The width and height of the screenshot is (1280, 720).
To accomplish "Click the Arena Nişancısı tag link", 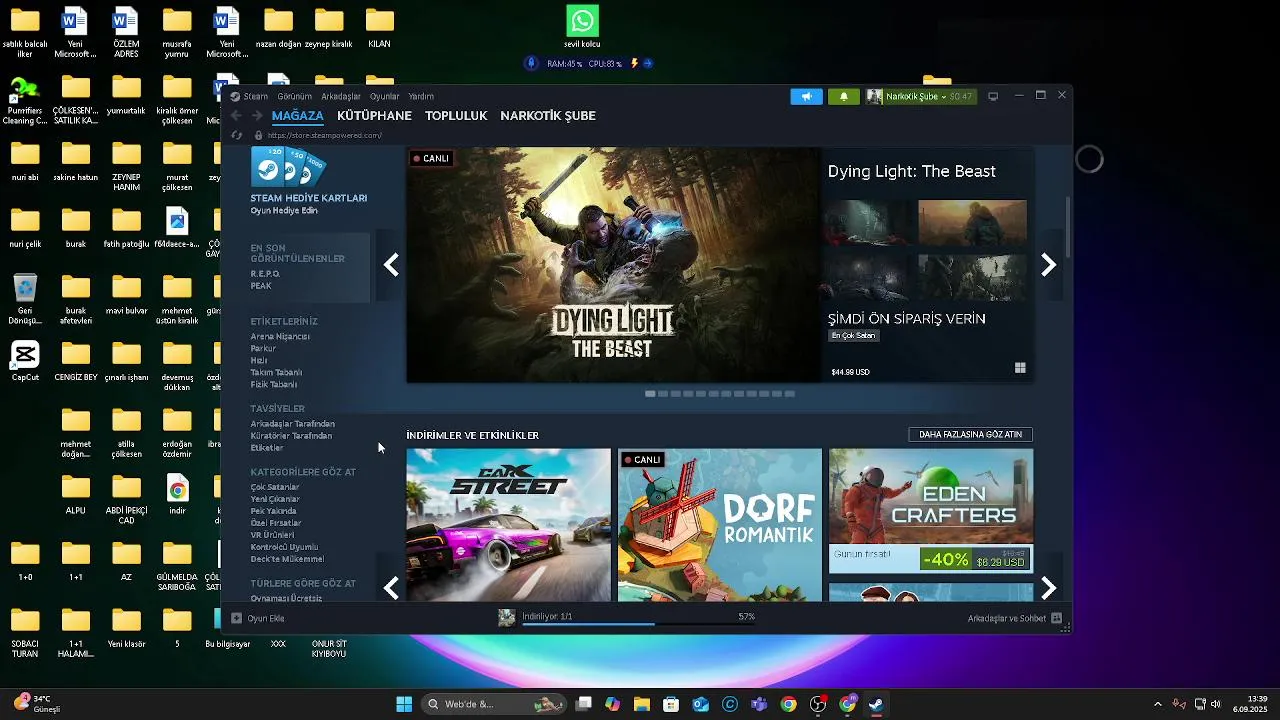I will tap(280, 337).
